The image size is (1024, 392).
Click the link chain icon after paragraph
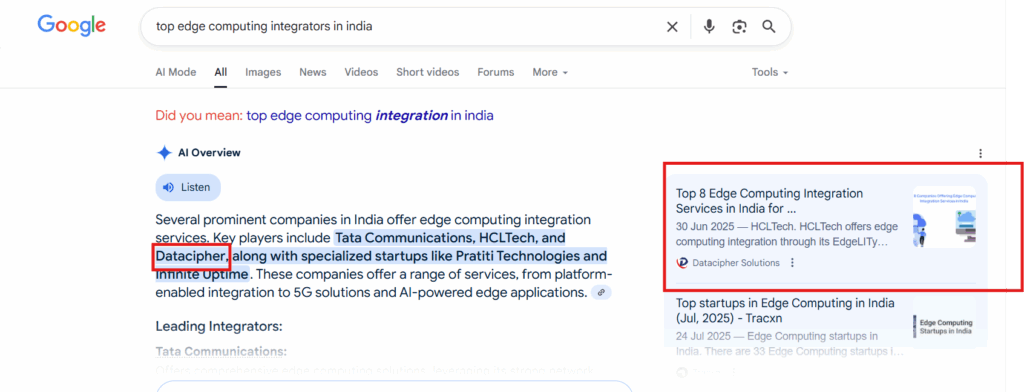(x=601, y=293)
